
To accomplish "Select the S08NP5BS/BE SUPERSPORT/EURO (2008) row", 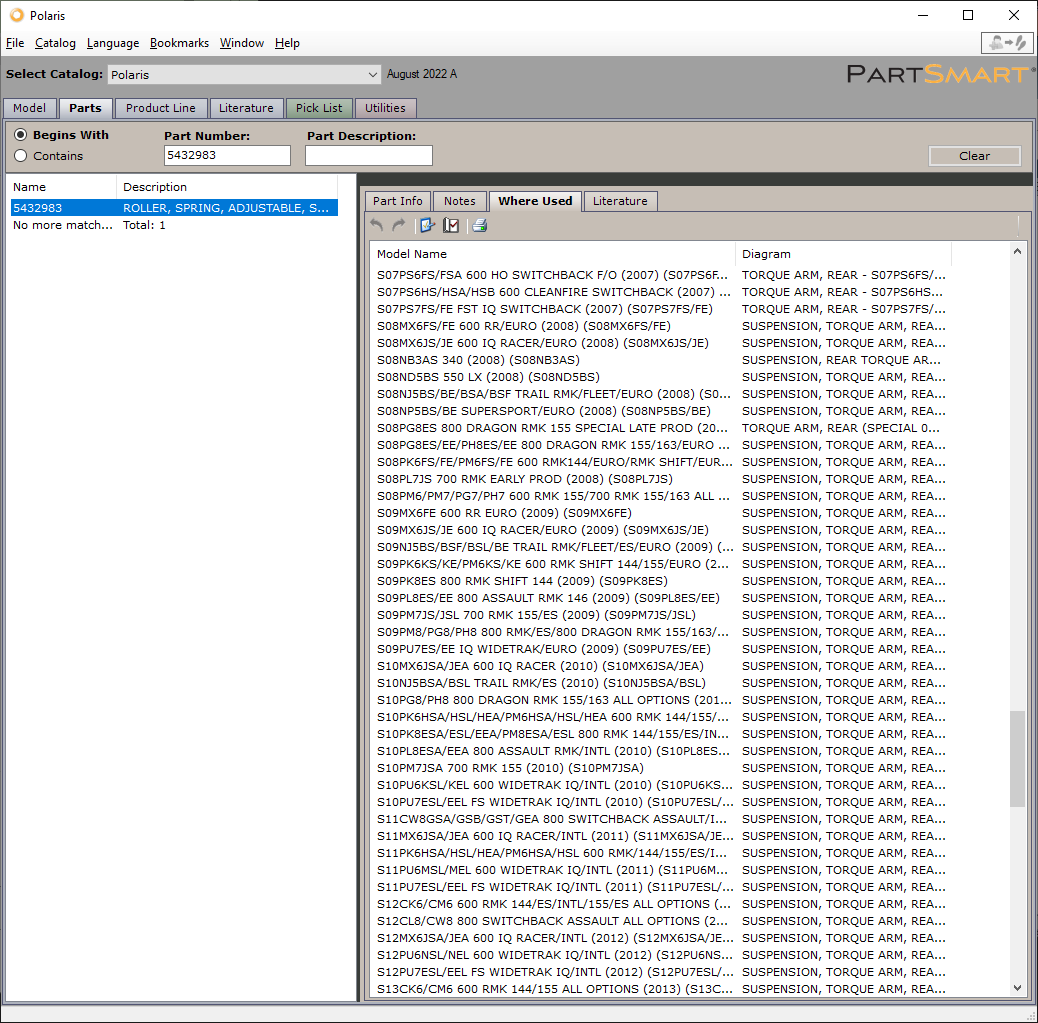I will point(661,411).
